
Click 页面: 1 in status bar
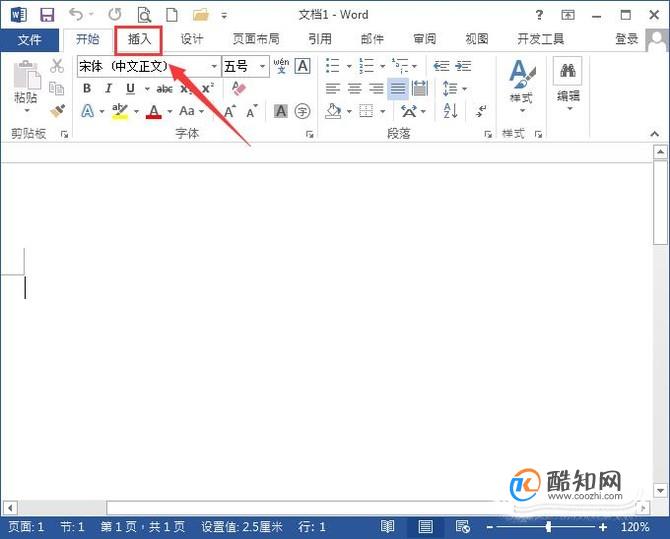coord(26,527)
